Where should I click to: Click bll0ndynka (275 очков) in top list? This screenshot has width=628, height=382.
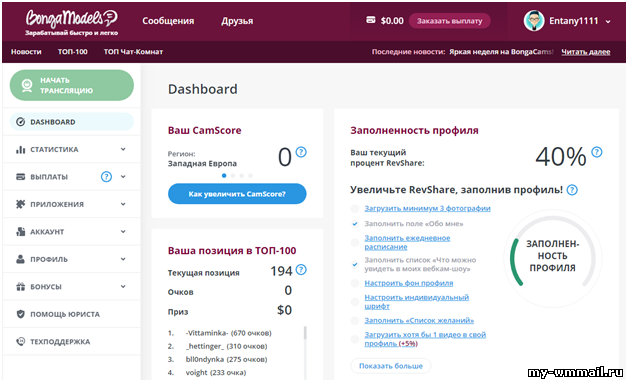point(226,359)
